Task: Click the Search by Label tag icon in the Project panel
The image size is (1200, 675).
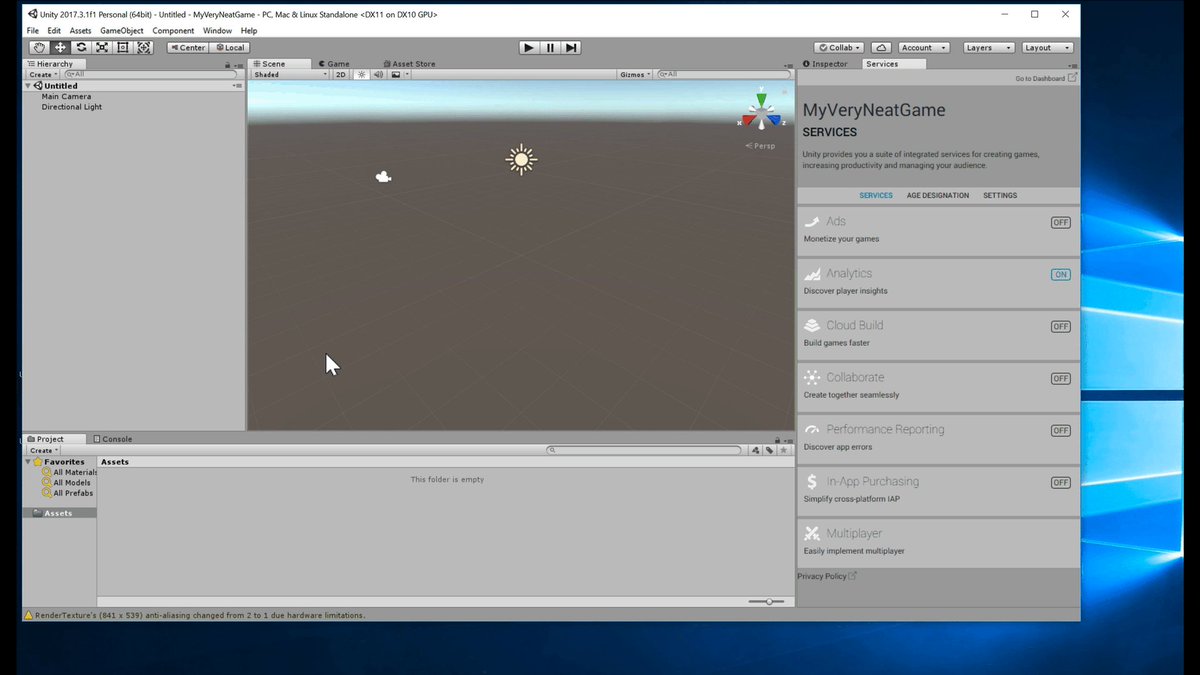Action: pos(769,450)
